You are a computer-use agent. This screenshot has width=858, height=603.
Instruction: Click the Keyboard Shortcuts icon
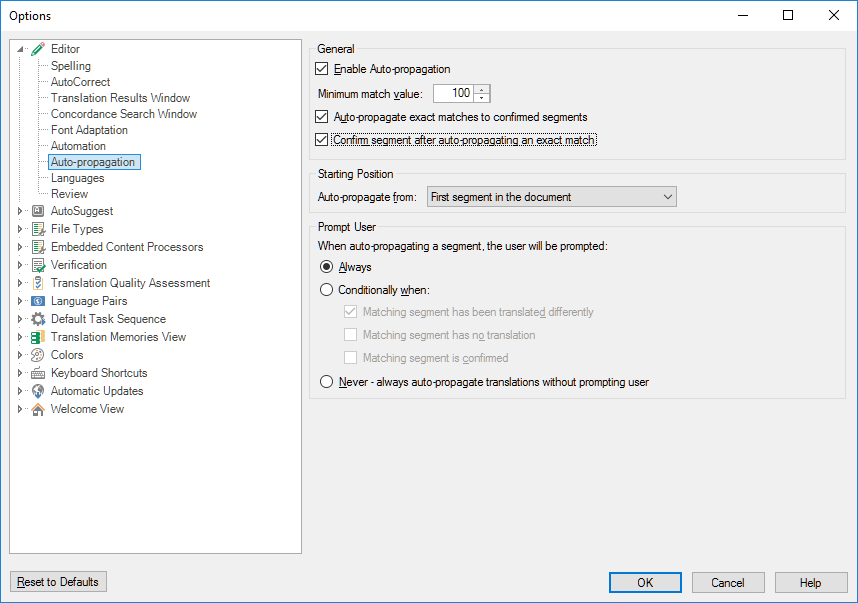point(38,373)
